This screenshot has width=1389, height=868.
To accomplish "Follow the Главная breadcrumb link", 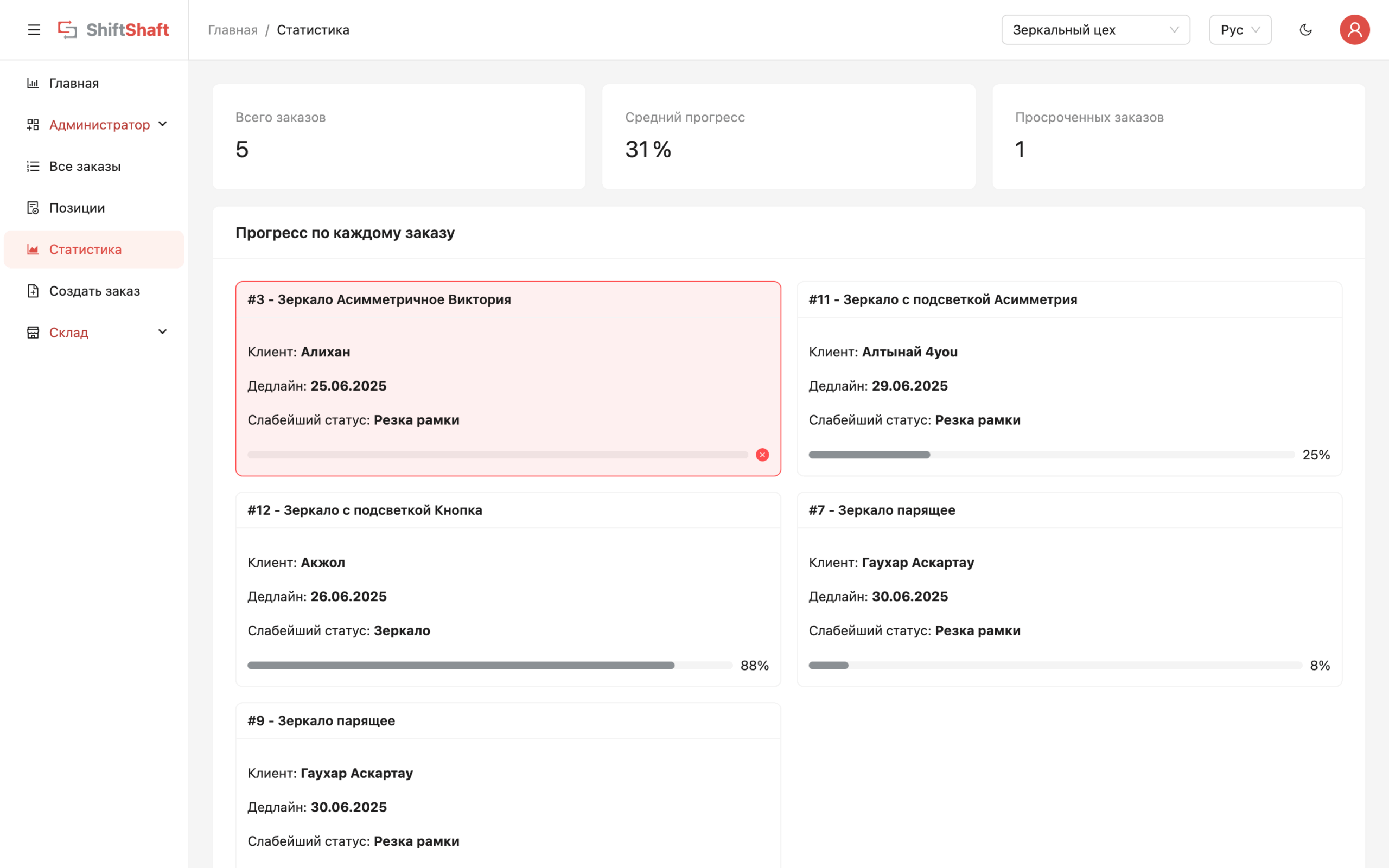I will pyautogui.click(x=232, y=30).
